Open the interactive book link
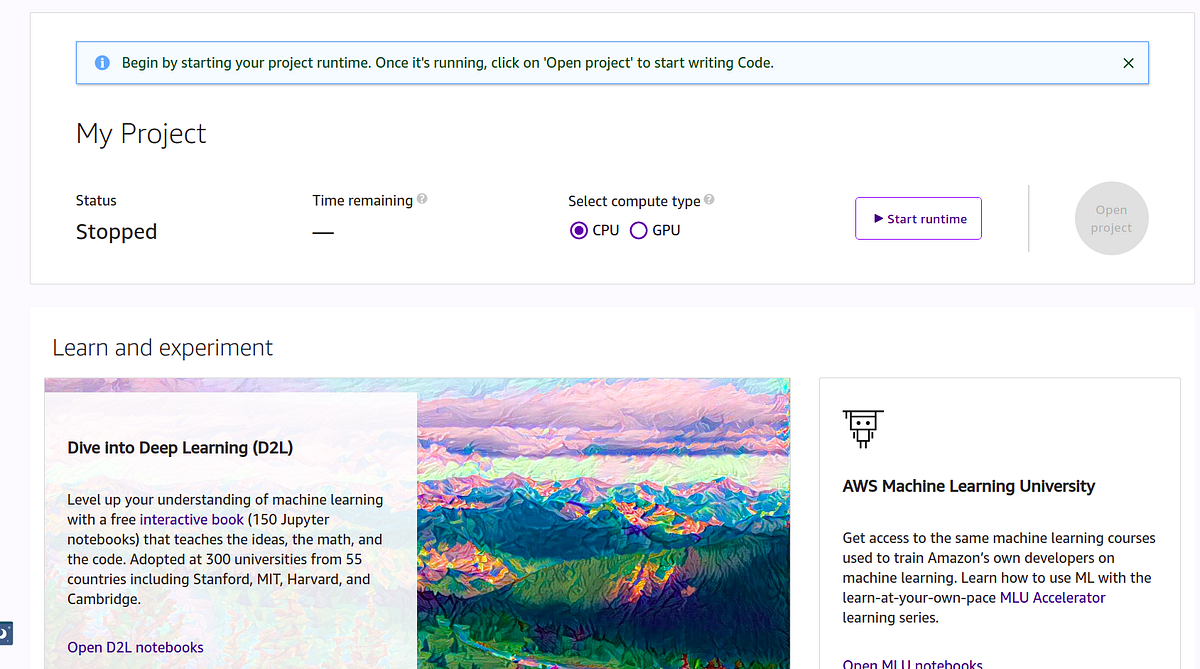 click(x=193, y=518)
